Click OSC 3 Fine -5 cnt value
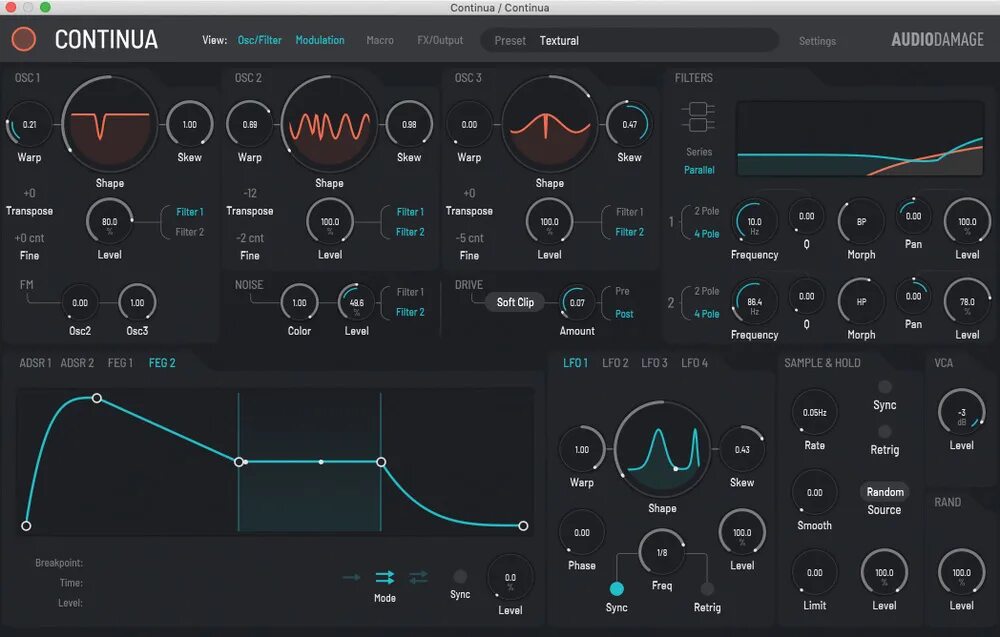 point(469,238)
